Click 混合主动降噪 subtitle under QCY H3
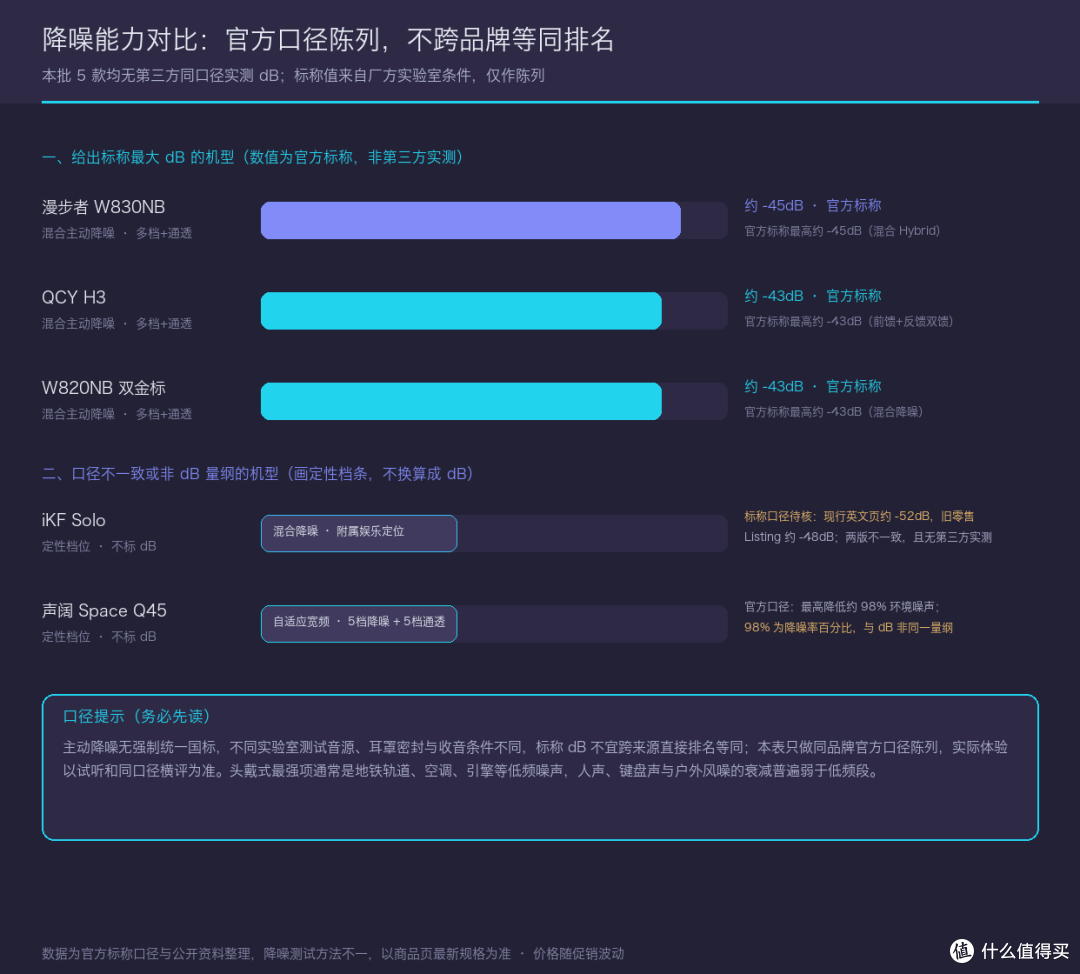This screenshot has width=1080, height=974. (117, 324)
